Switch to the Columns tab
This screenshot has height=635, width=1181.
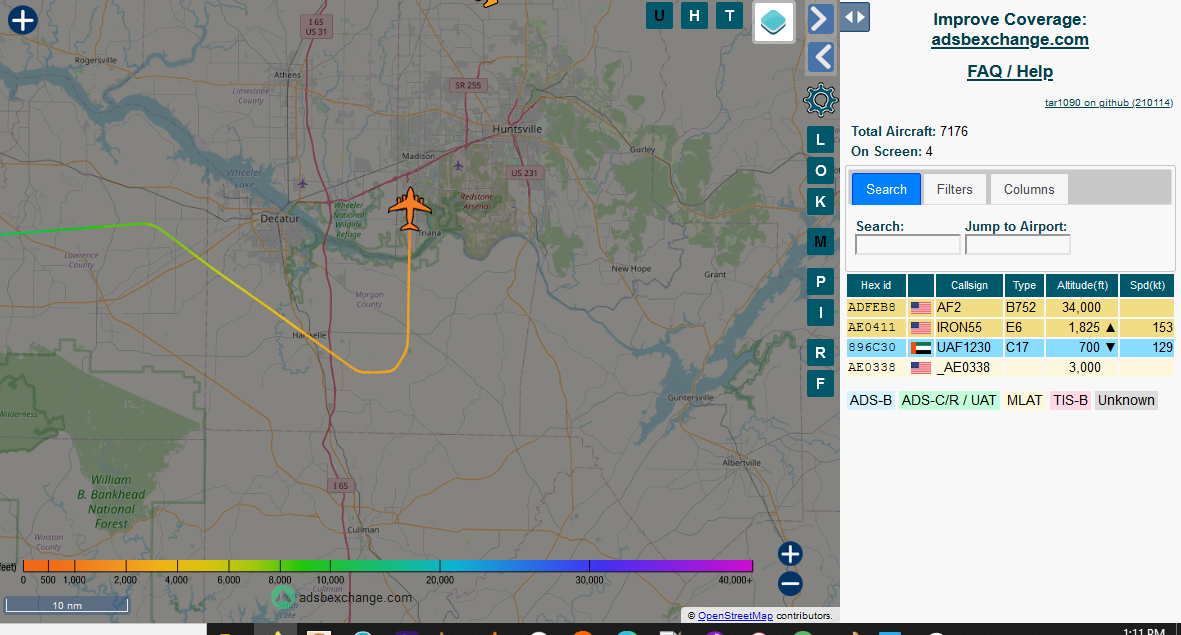click(1029, 189)
